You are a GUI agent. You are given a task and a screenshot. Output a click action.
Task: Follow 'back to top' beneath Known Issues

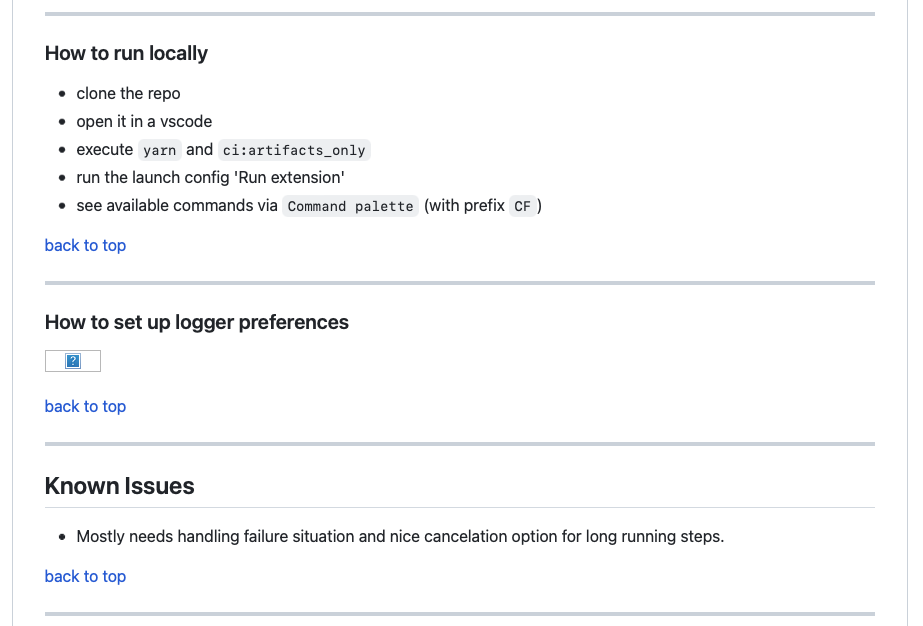(85, 577)
